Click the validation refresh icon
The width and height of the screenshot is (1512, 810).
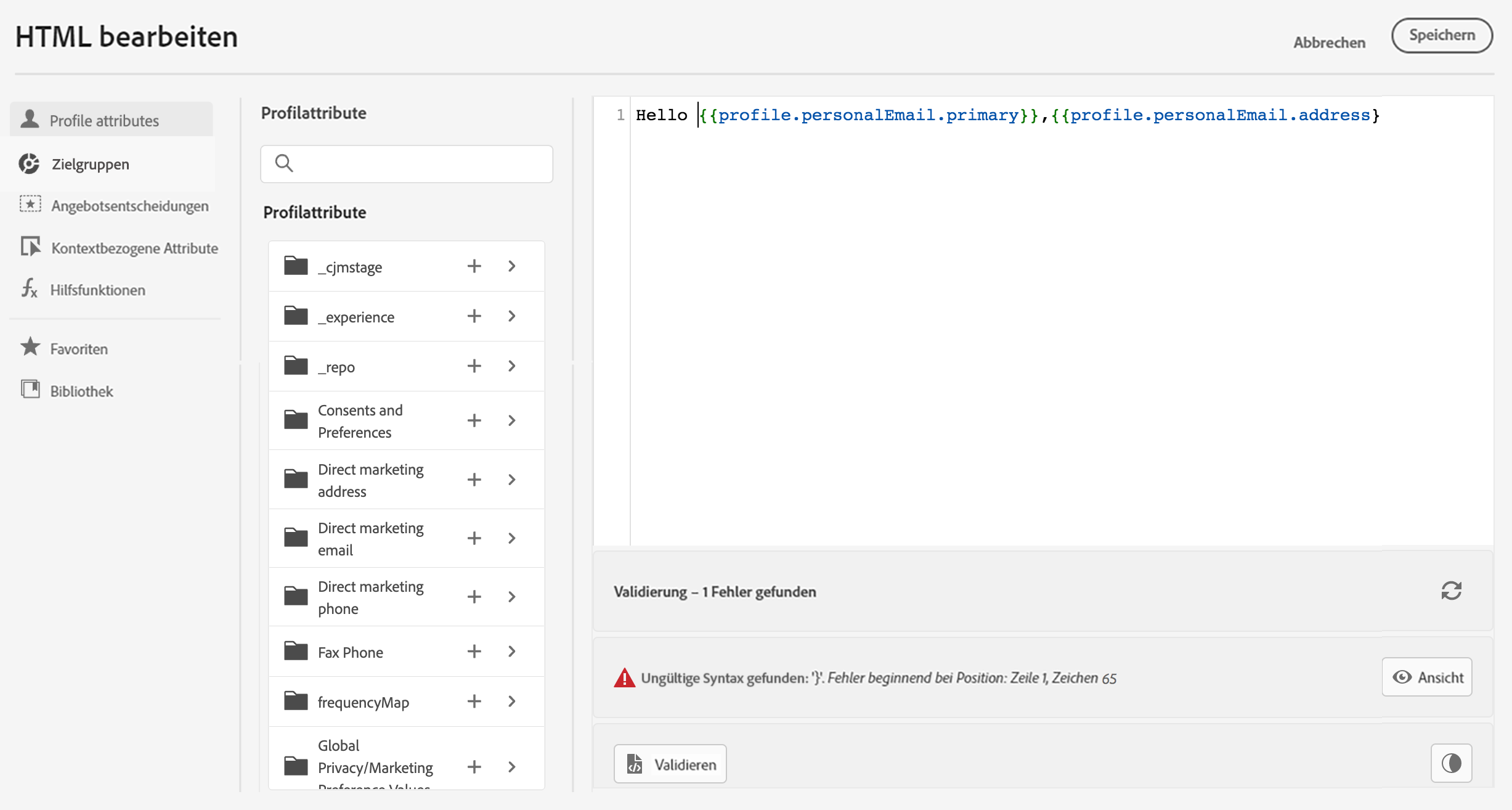tap(1451, 591)
